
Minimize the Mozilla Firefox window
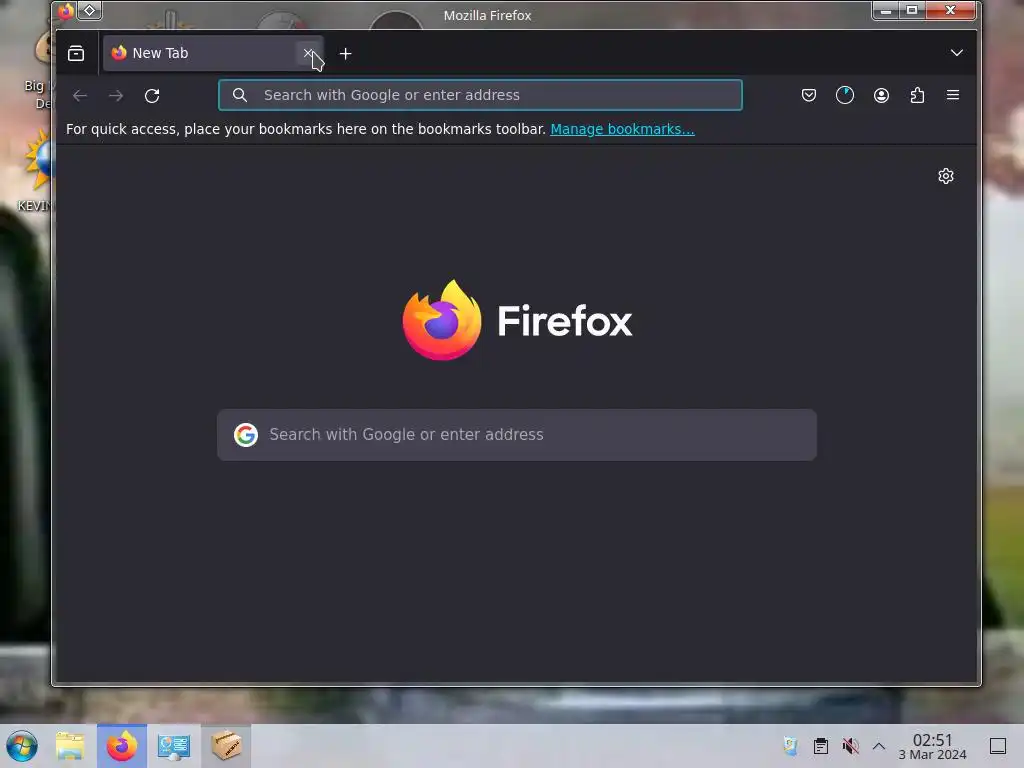click(886, 10)
